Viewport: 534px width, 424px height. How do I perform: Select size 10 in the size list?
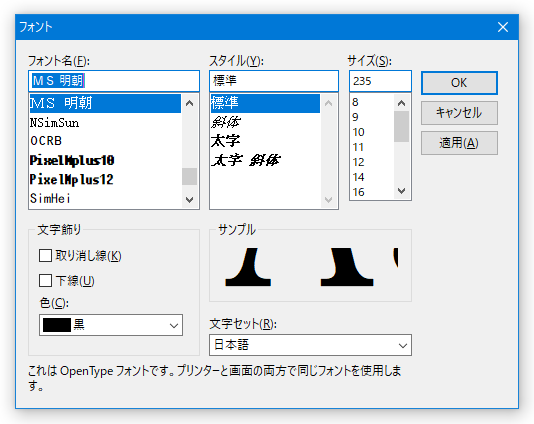pyautogui.click(x=372, y=132)
